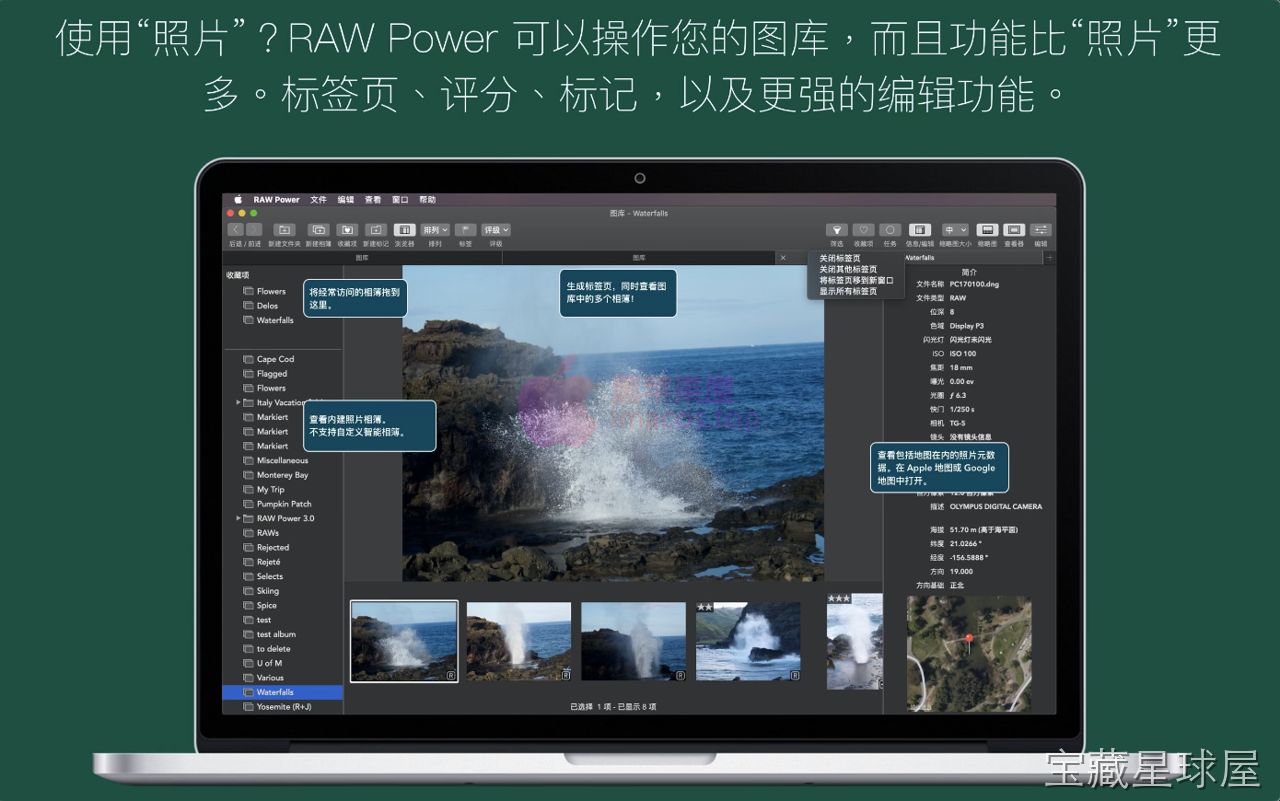
Task: Open the 缩略图大小 thumbnail size dropdown
Action: click(x=955, y=230)
